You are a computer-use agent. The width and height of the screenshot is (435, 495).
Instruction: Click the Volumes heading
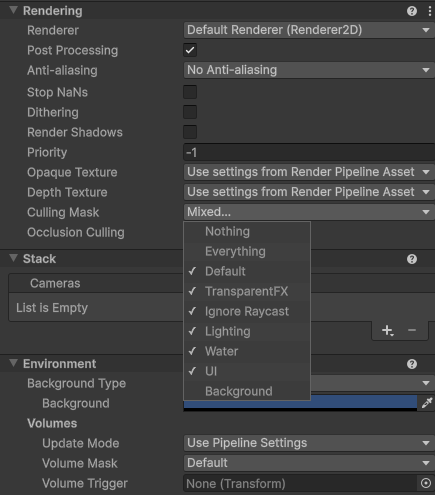[52, 423]
